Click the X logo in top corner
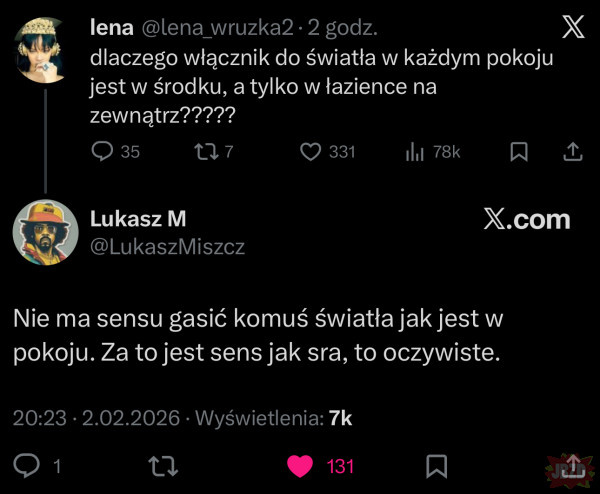The height and width of the screenshot is (494, 600). click(573, 27)
